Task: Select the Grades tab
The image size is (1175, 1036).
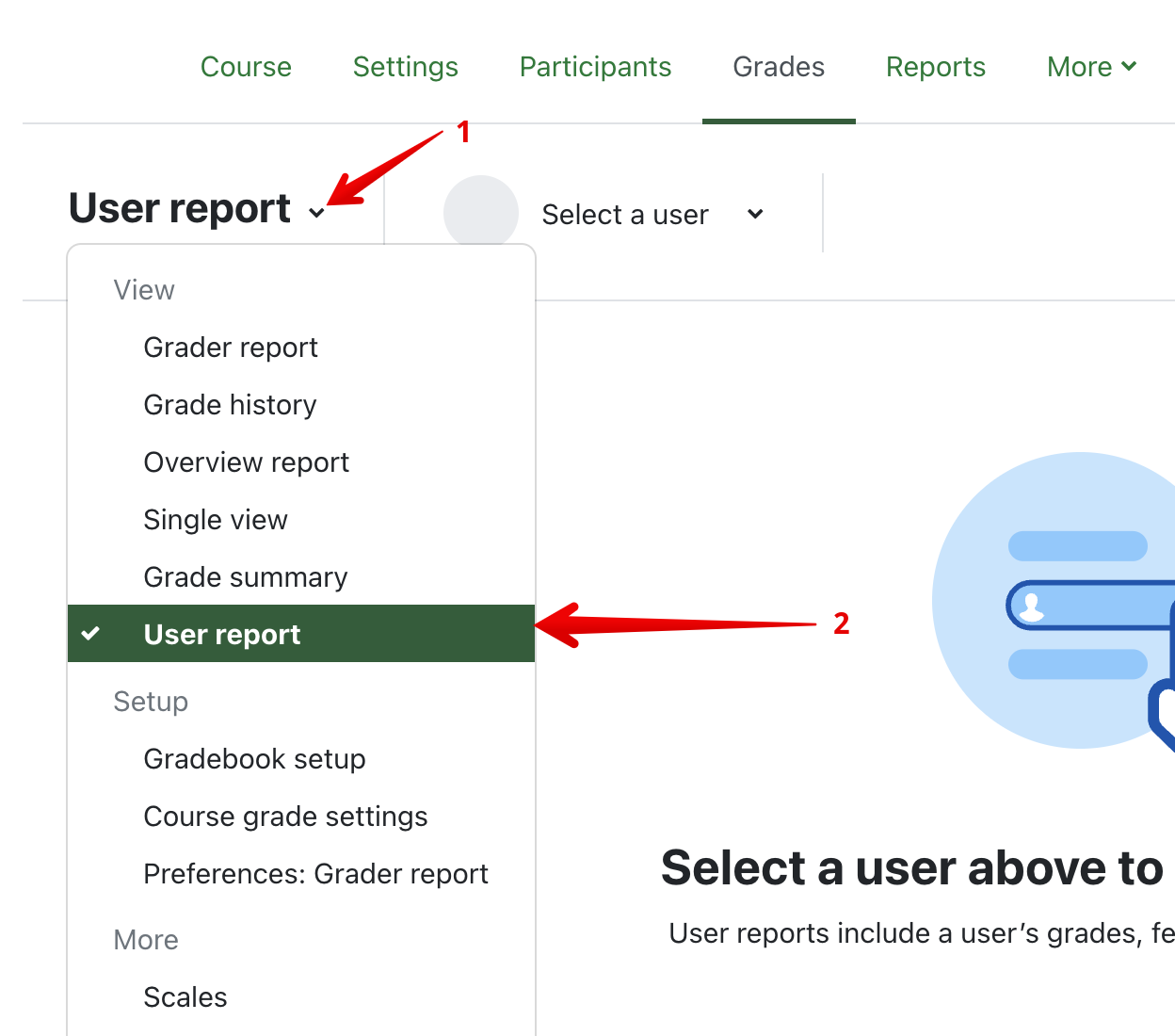Action: (779, 67)
